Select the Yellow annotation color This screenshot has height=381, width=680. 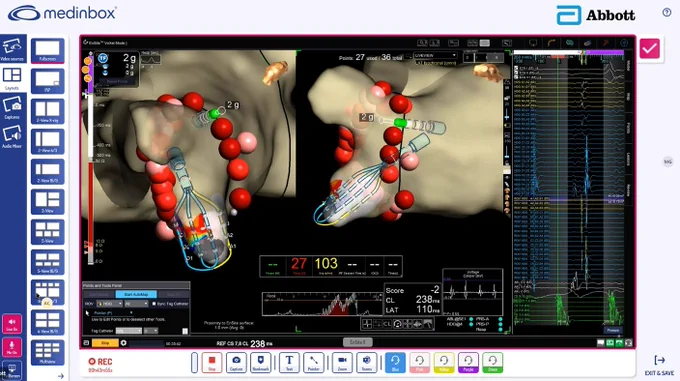tap(444, 362)
